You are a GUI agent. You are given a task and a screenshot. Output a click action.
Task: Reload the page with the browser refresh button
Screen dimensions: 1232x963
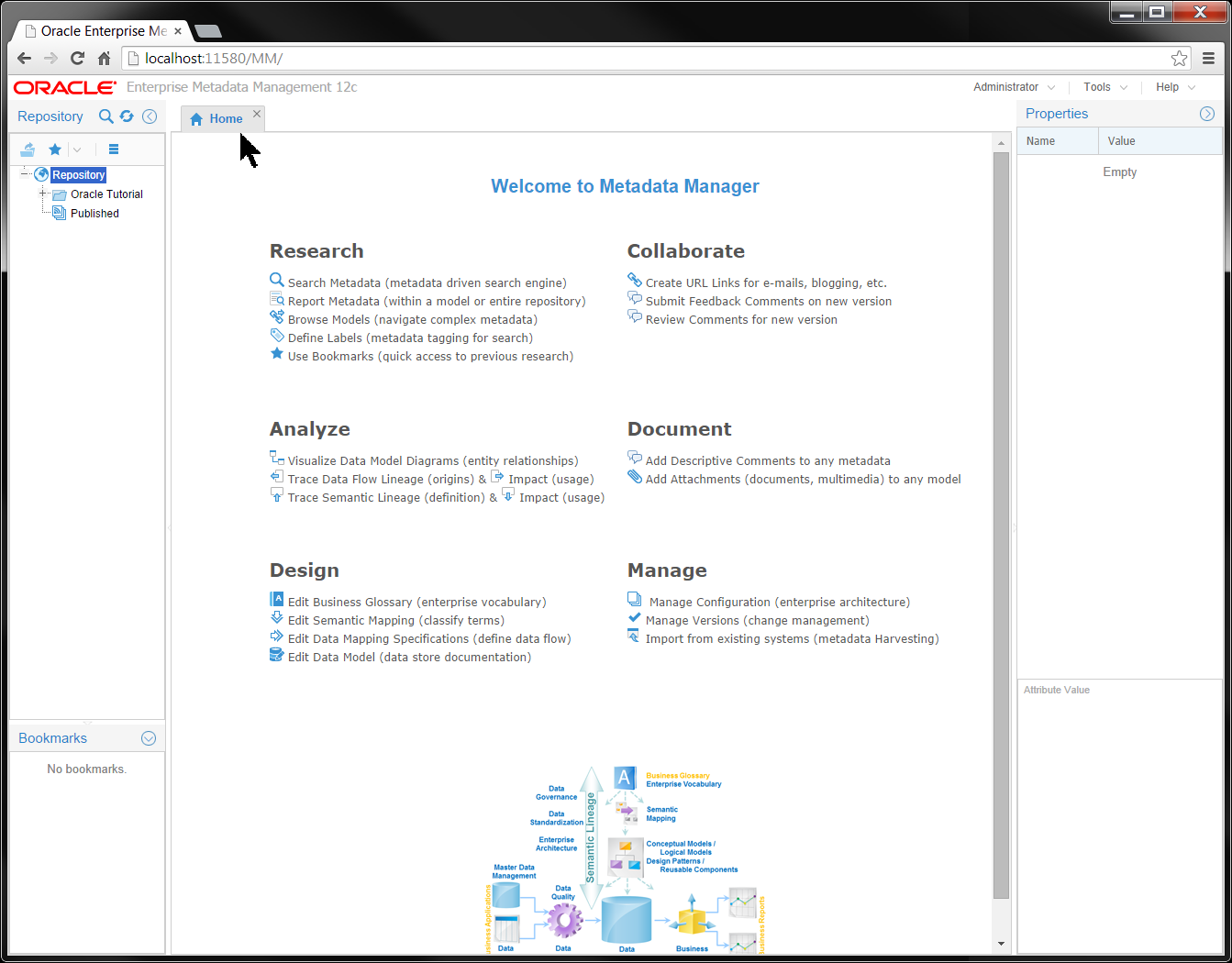(77, 59)
